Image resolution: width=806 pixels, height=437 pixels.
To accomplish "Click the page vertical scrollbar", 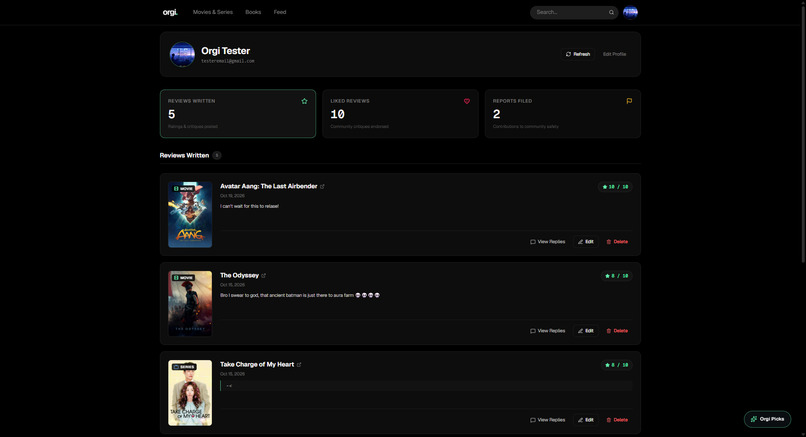I will tap(803, 133).
